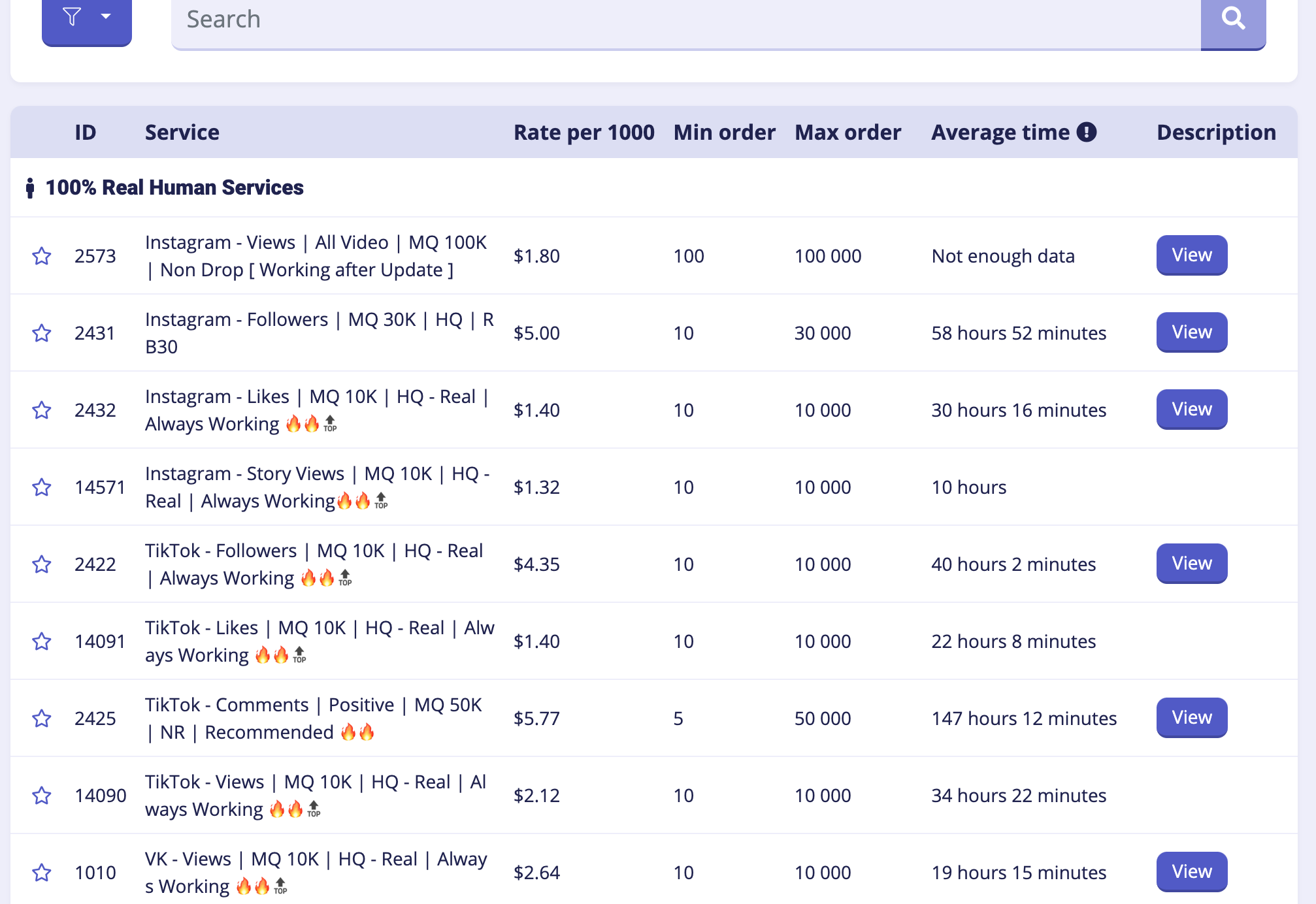The width and height of the screenshot is (1316, 904).
Task: Click the Rate per 1000 column header
Action: 584,133
